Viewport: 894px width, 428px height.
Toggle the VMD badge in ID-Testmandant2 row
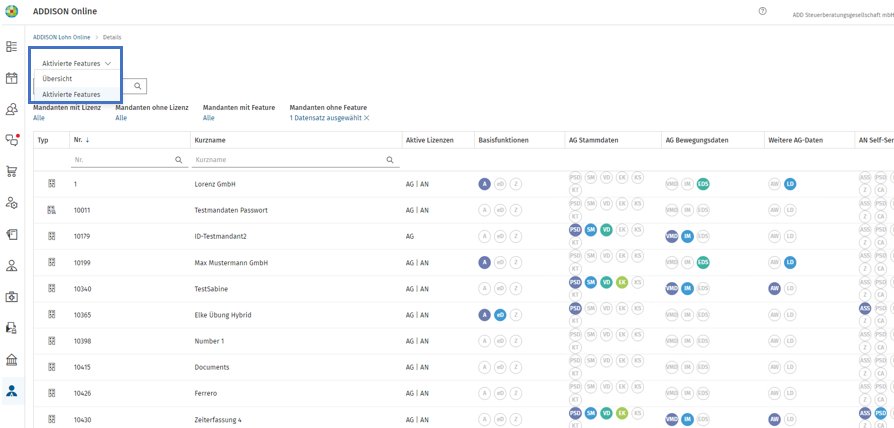[672, 236]
